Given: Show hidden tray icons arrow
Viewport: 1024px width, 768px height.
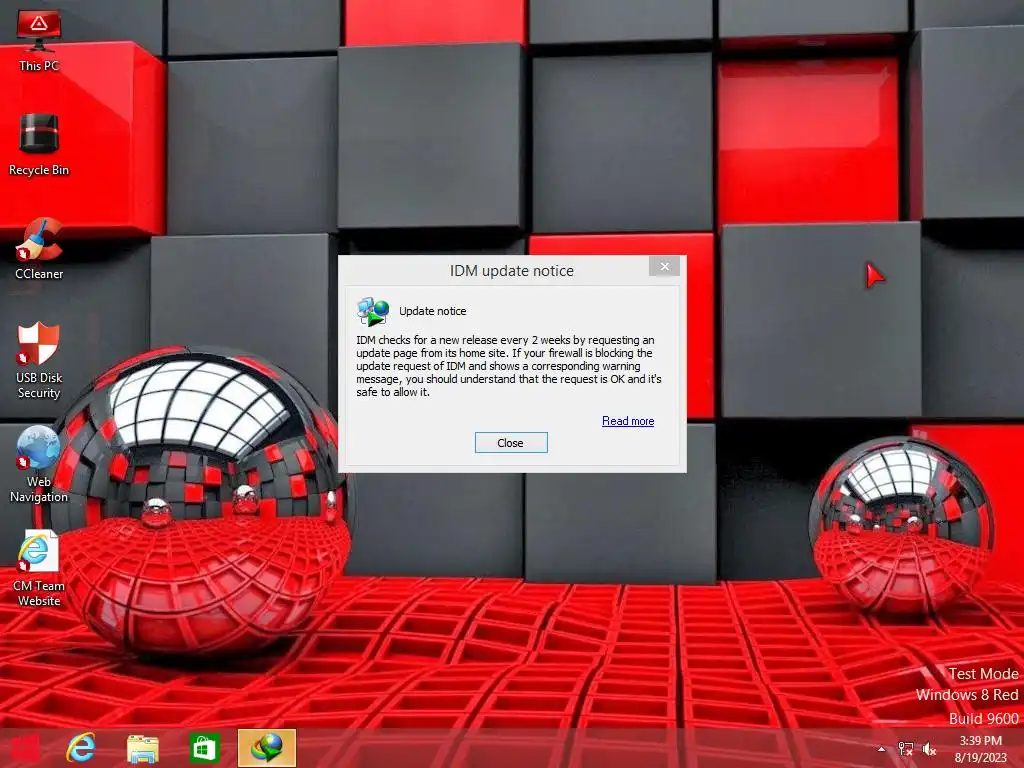Looking at the screenshot, I should (881, 749).
